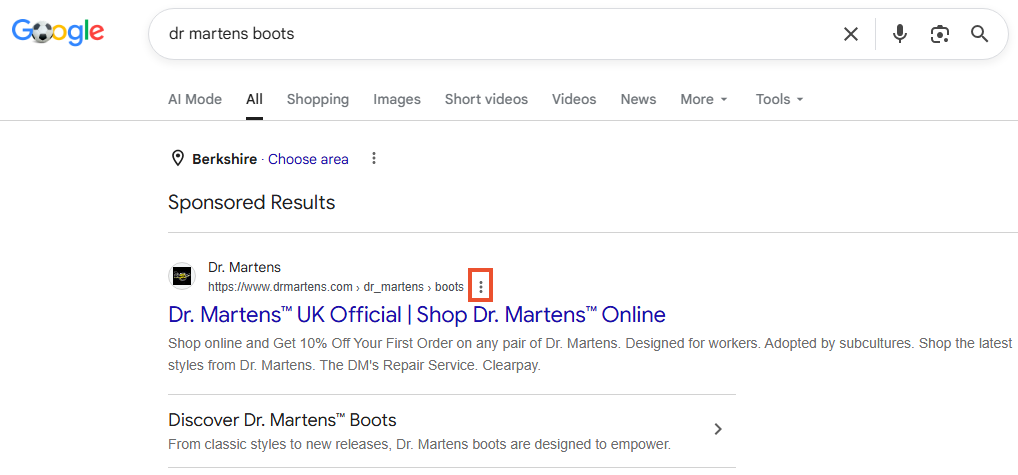Screen dimensions: 1018x475
Task: Click chevron arrow beside Discover Dr. Martens Boots
Action: click(x=718, y=429)
